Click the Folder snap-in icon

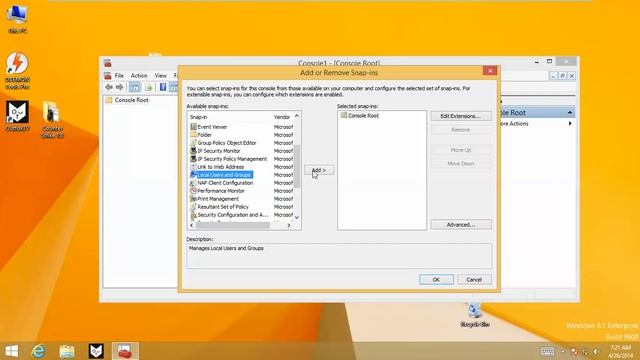pyautogui.click(x=193, y=135)
